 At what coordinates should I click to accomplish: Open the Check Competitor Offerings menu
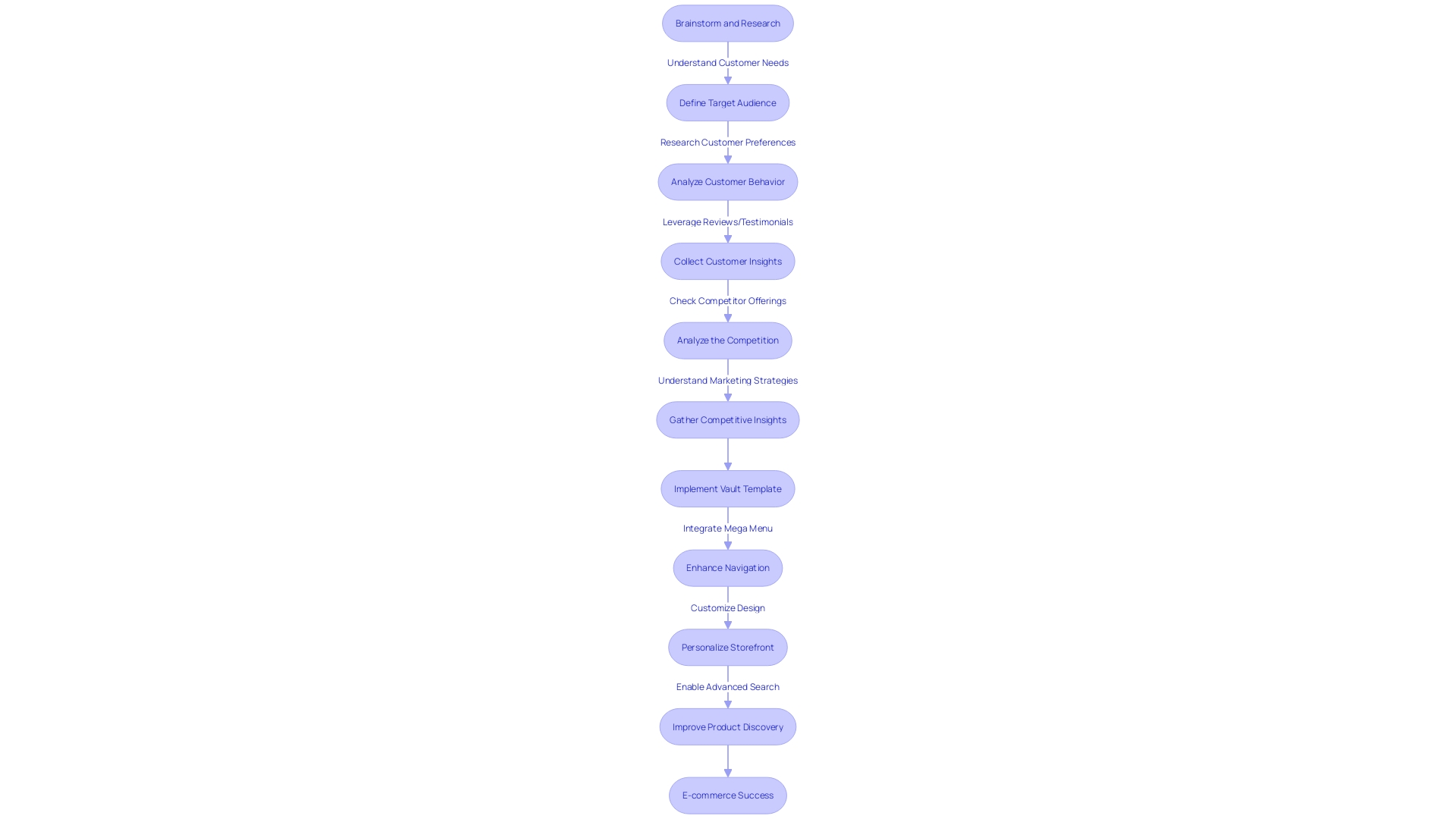(727, 300)
